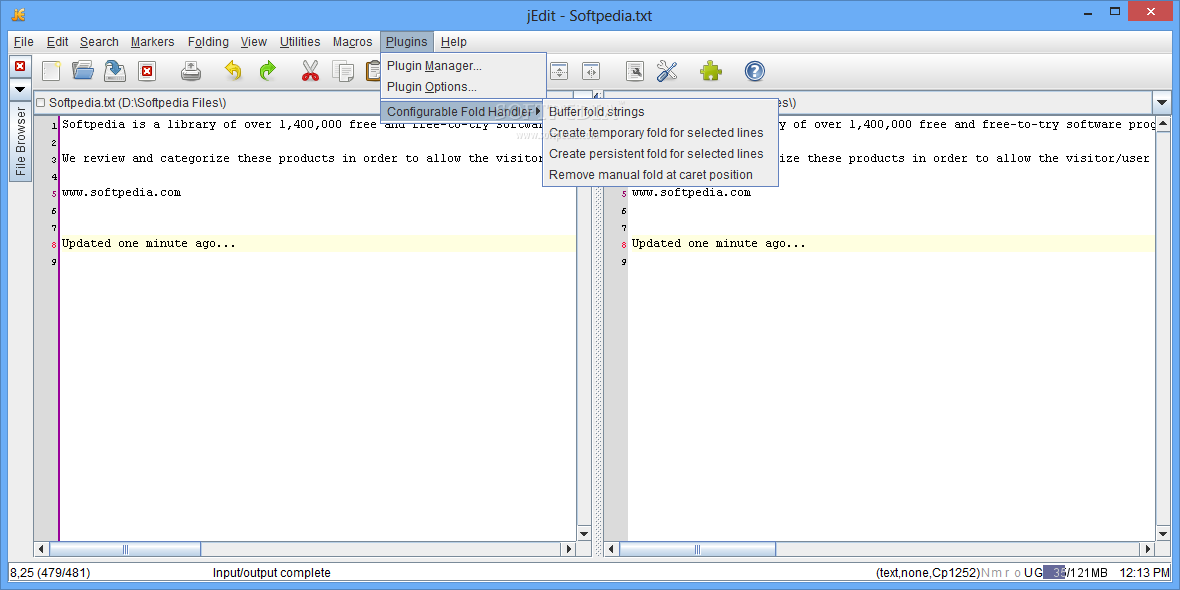The image size is (1180, 590).
Task: Split view vertically icon
Action: (x=591, y=71)
